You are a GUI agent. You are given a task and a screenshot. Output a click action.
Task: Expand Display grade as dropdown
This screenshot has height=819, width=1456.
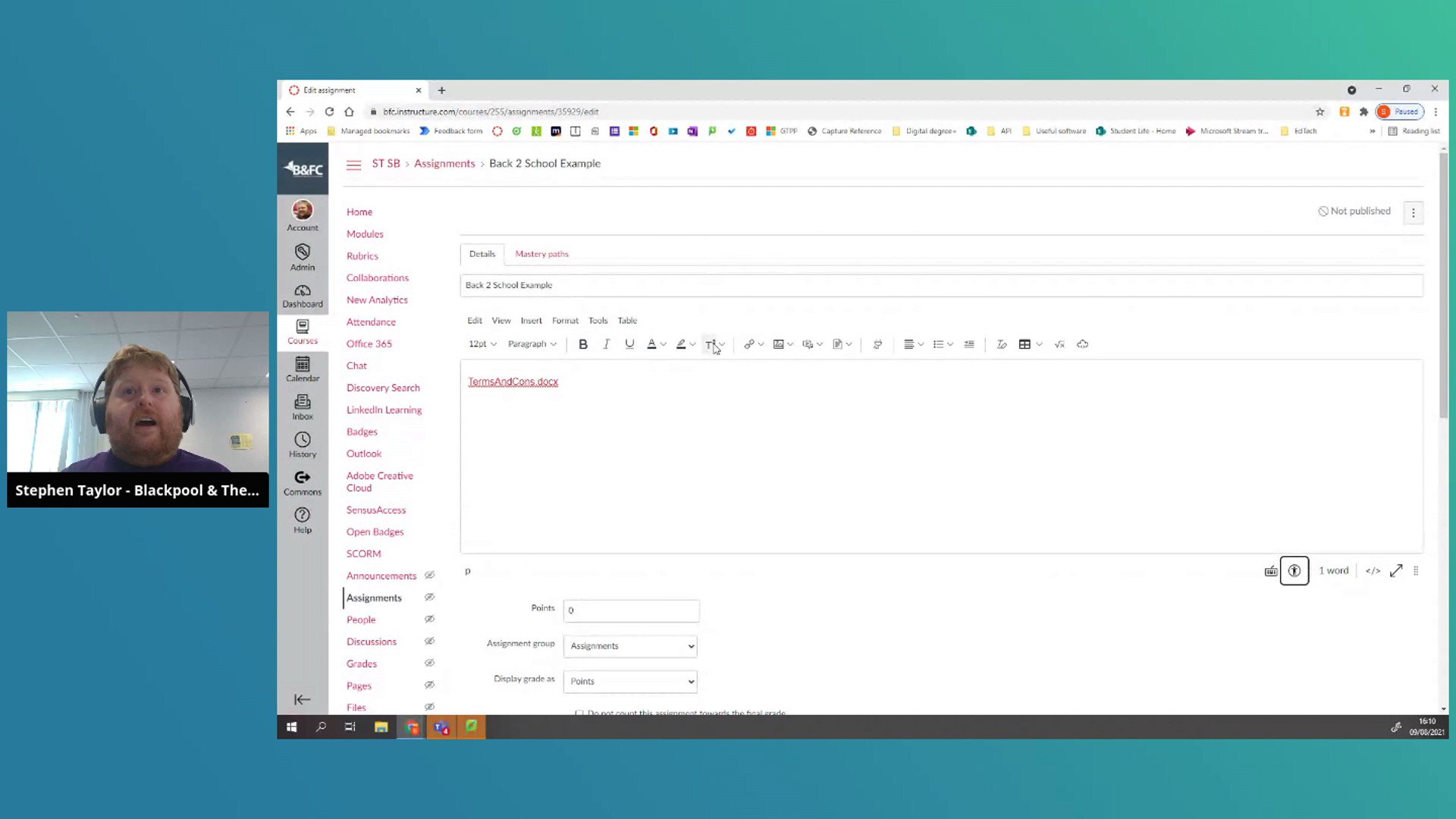coord(630,681)
